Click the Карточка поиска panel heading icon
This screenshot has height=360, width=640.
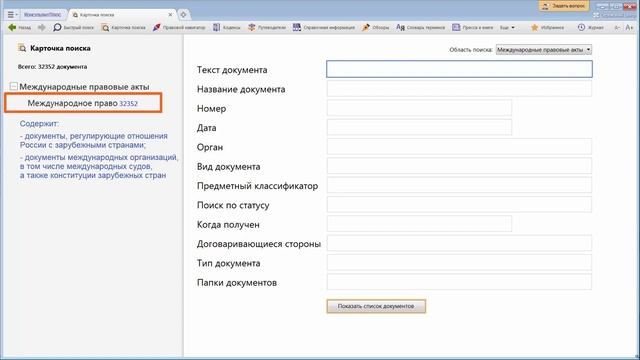22,48
